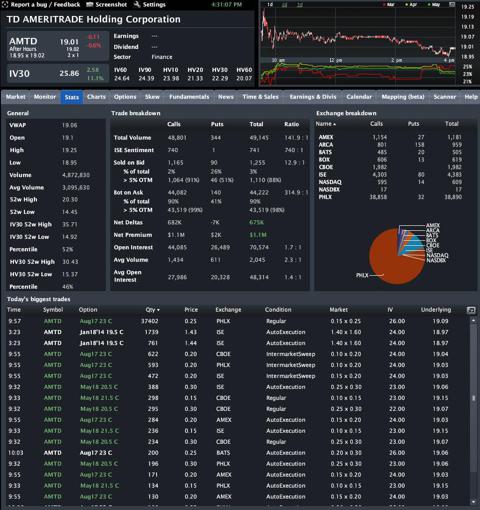Switch to the Calendar tab

[359, 97]
